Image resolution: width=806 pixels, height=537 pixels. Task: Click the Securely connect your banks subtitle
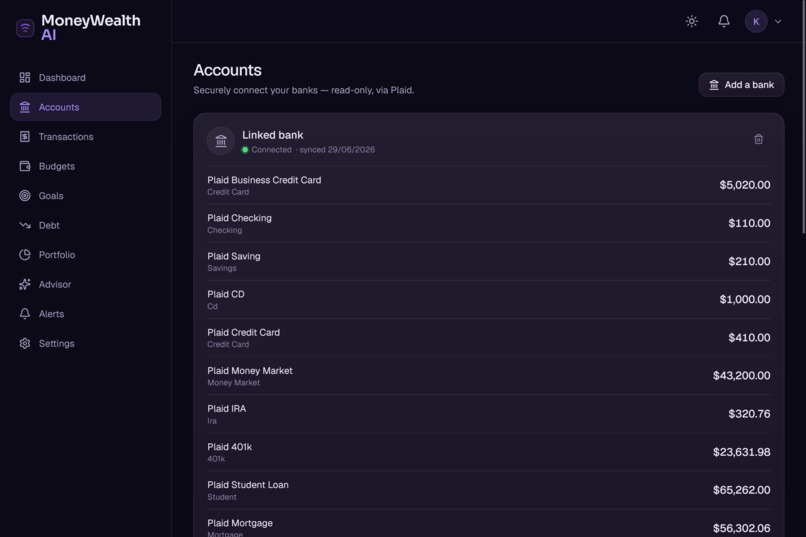pyautogui.click(x=304, y=90)
